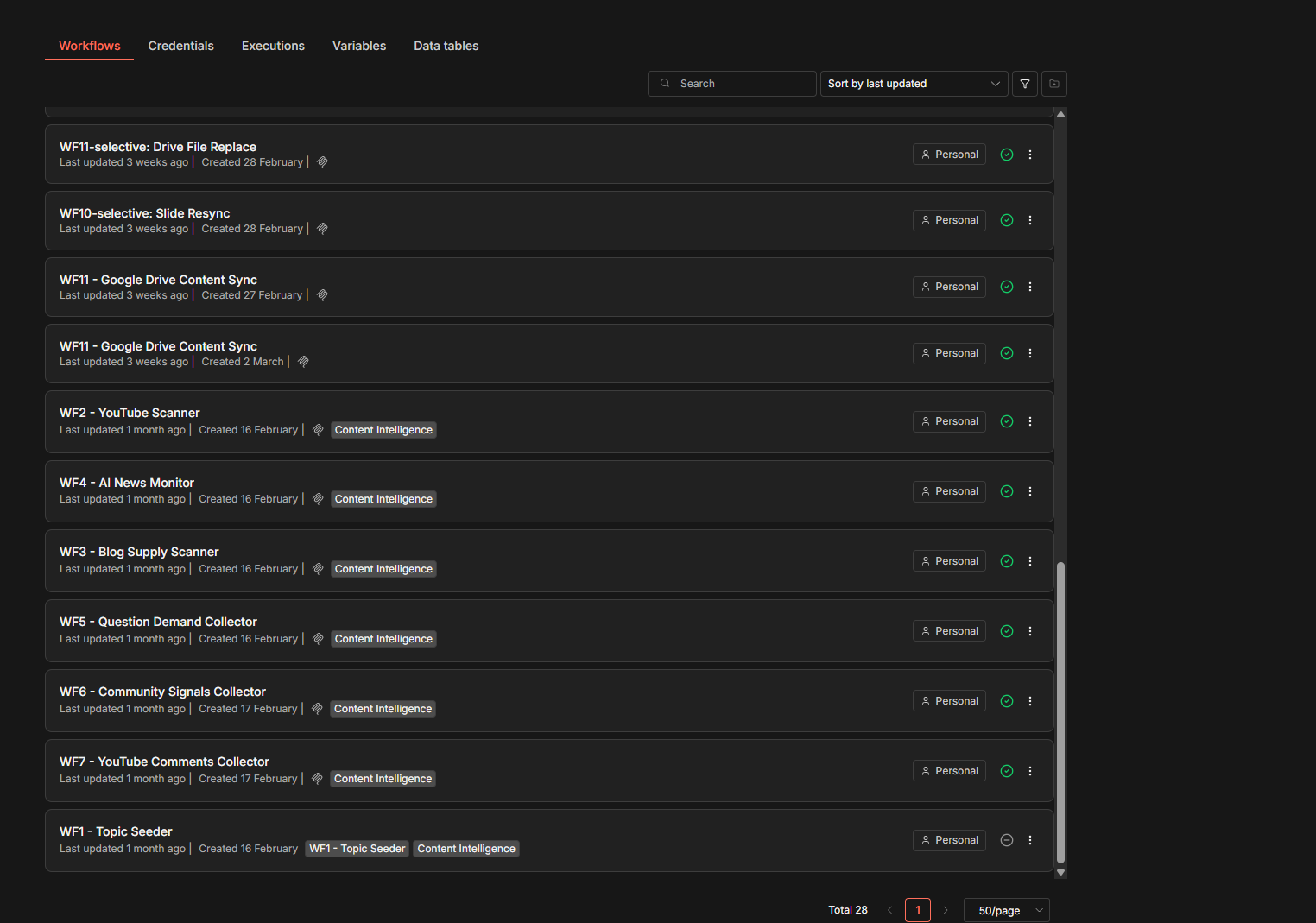Open the Executions tab
Screen dimensions: 1316x923
tap(273, 46)
